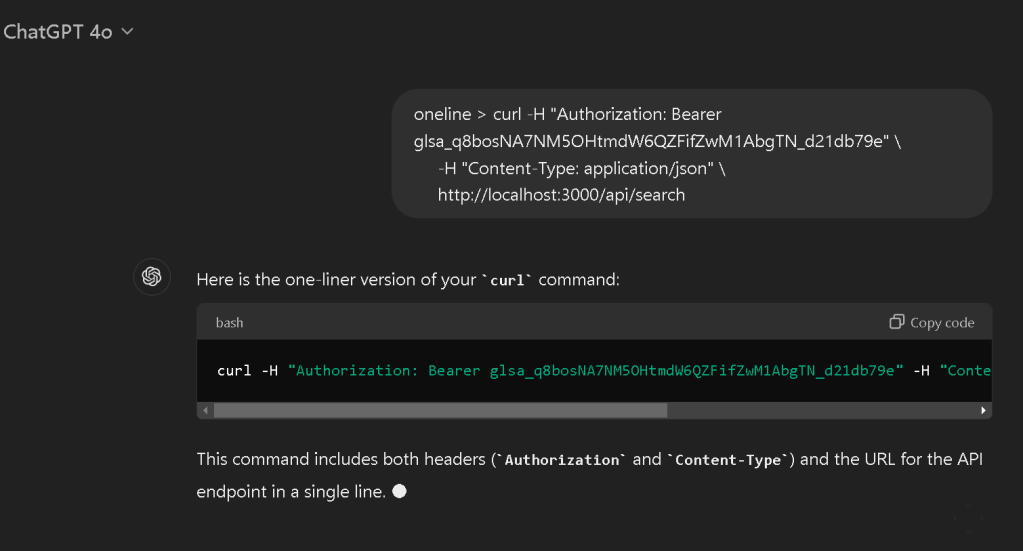Click the 'Here is the one-liner version' sentence
Viewport: 1023px width, 551px height.
pyautogui.click(x=408, y=280)
